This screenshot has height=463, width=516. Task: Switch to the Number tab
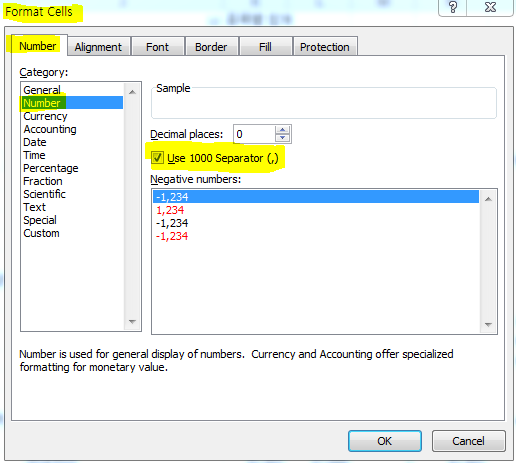coord(38,46)
